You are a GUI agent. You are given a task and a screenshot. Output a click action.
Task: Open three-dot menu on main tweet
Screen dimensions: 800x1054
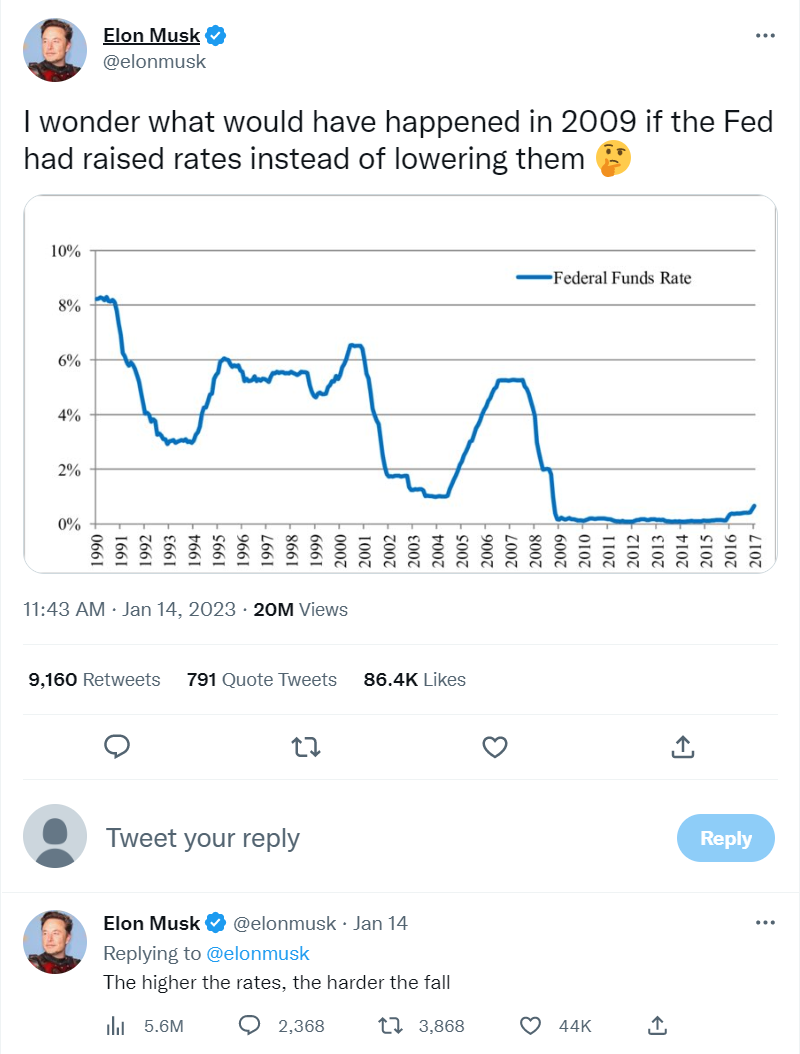pyautogui.click(x=765, y=35)
